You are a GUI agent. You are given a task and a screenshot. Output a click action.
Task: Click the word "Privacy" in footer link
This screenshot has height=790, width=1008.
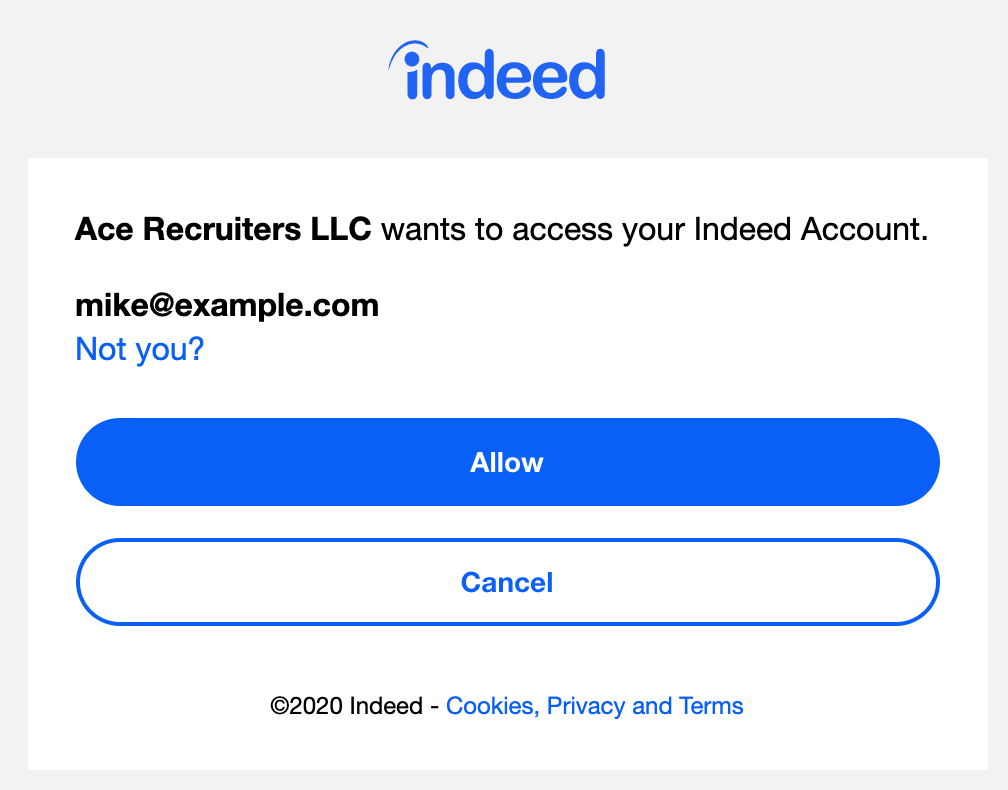click(586, 706)
